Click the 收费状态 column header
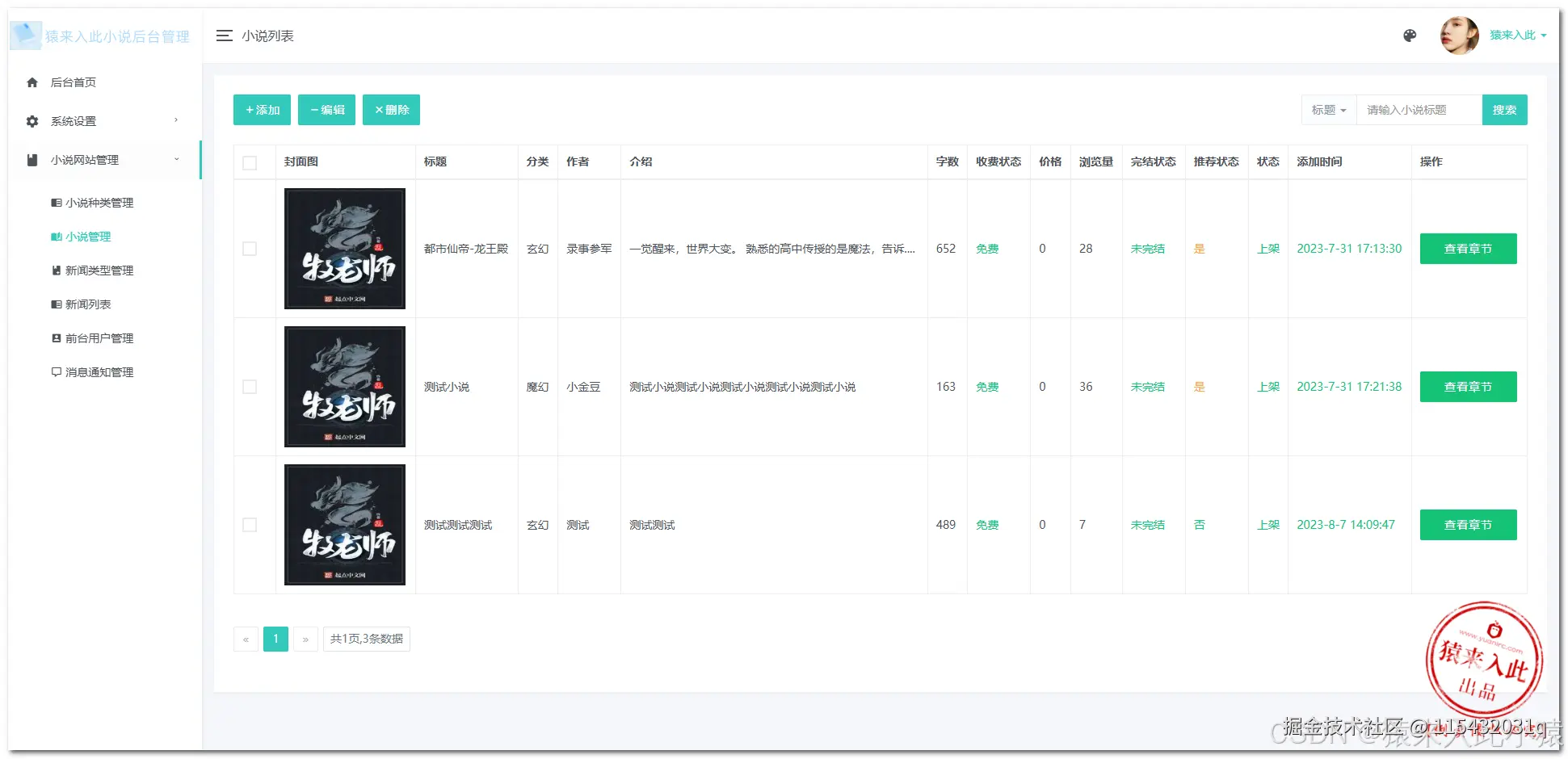 coord(998,161)
